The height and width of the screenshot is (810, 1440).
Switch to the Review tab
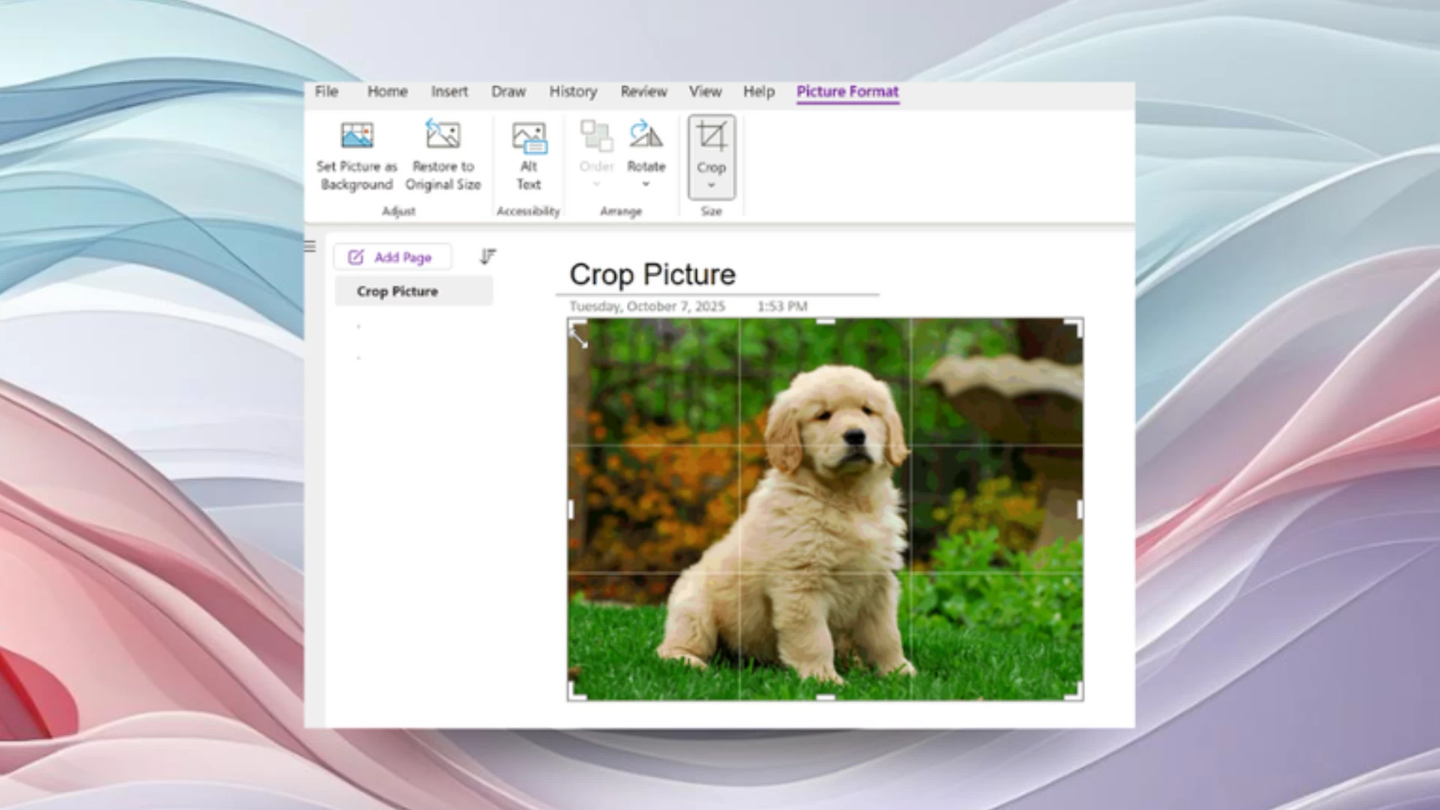643,91
